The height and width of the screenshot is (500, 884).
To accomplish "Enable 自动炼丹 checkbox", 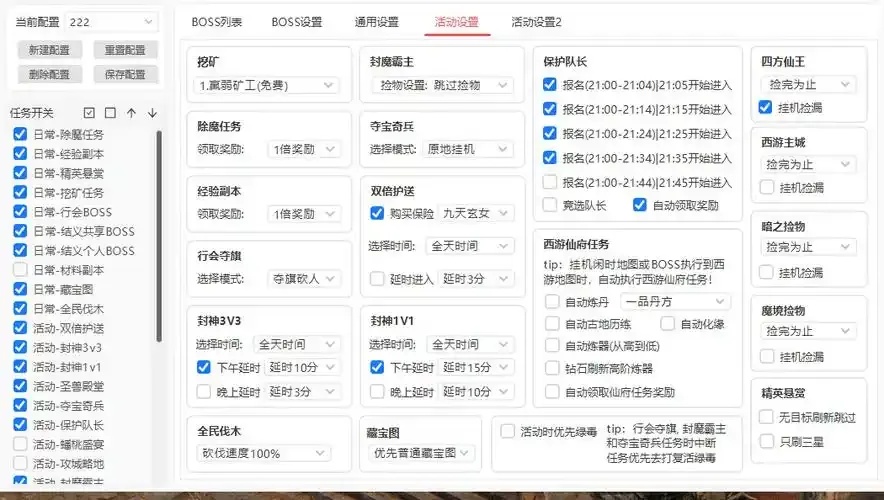I will point(552,302).
